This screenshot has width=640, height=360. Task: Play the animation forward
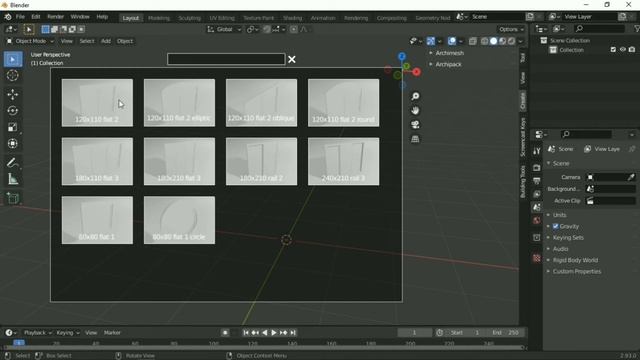tap(274, 333)
